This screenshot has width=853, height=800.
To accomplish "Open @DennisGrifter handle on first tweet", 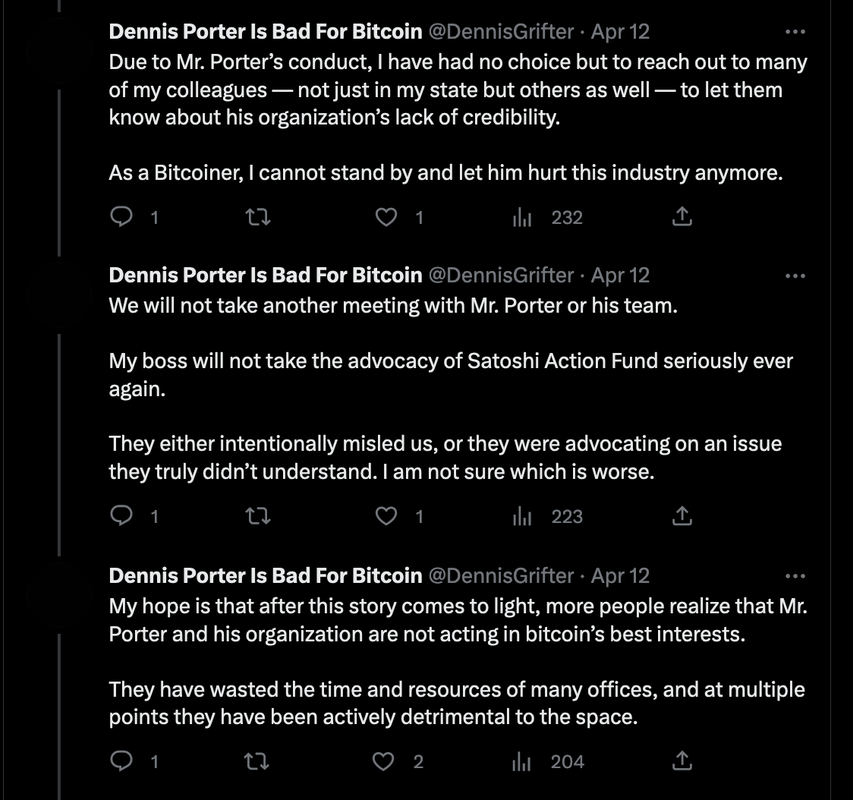I will point(500,32).
